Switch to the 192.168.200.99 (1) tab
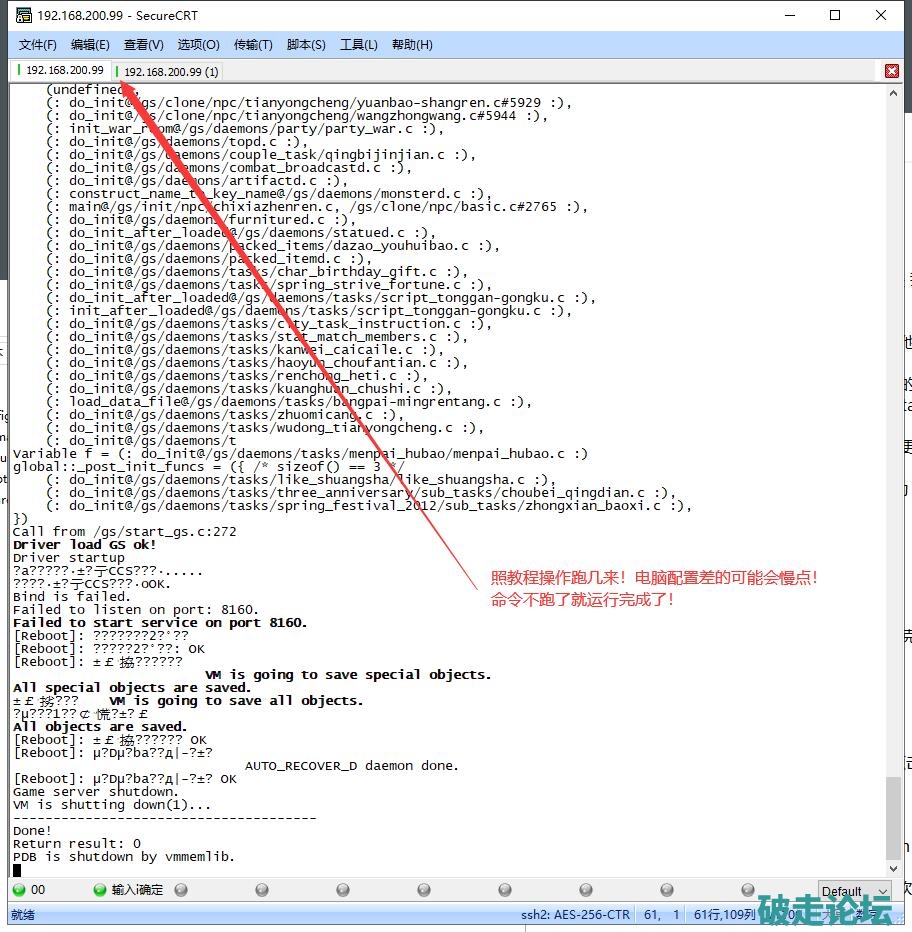Viewport: 912px width, 932px height. [x=169, y=71]
